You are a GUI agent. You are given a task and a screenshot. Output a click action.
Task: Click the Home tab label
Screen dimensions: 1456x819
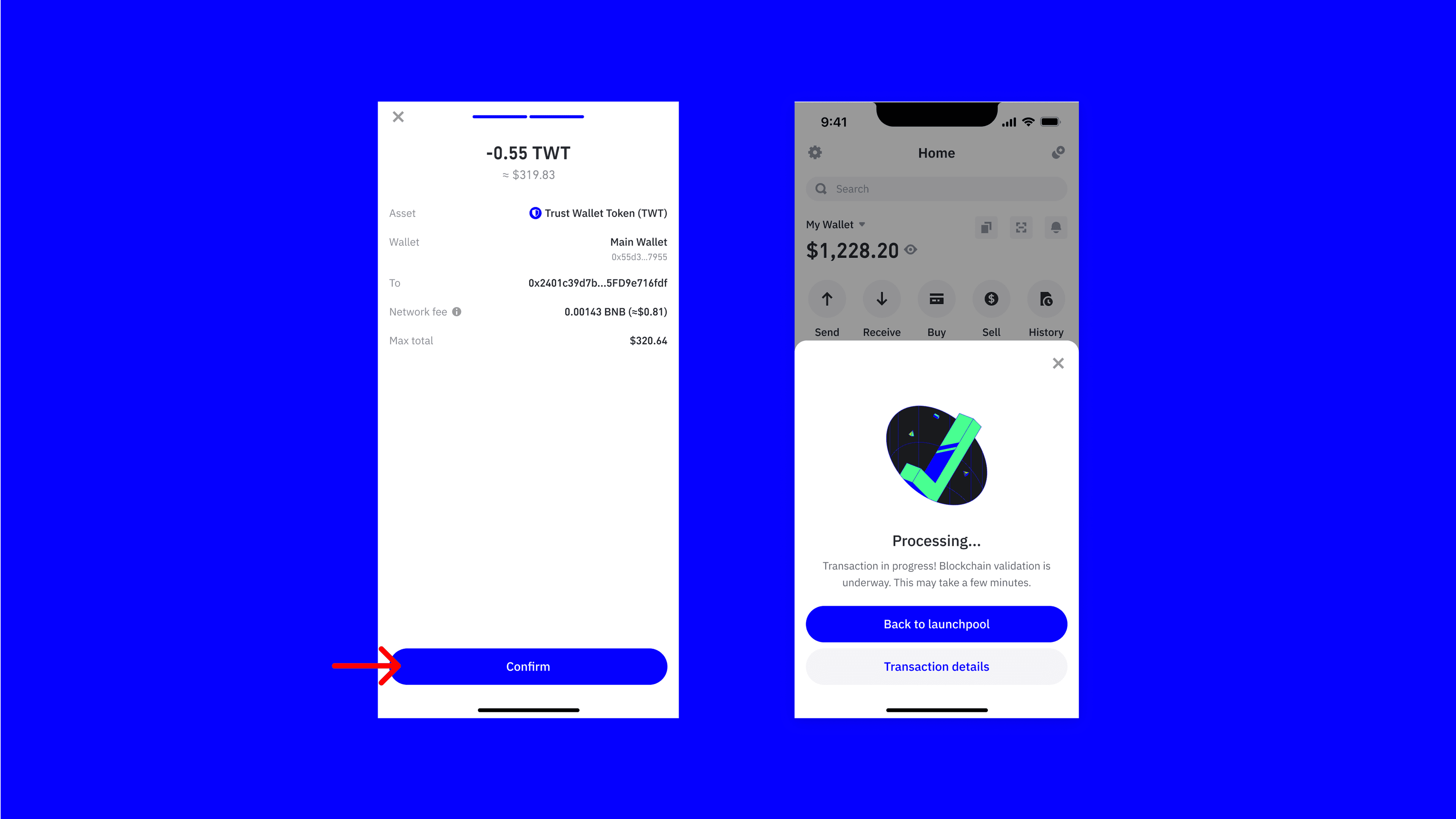936,153
